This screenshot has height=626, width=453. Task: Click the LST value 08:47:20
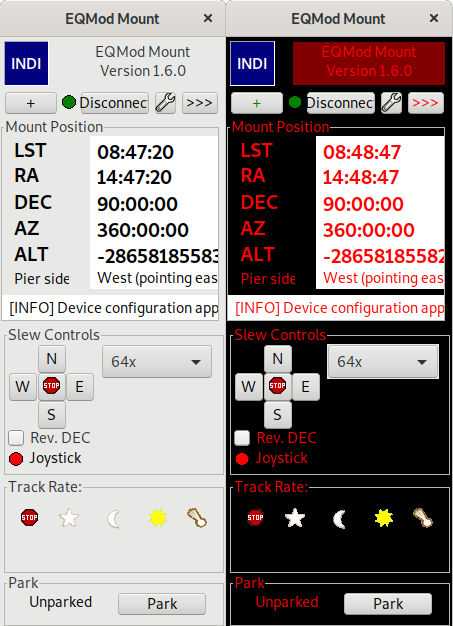(x=136, y=152)
